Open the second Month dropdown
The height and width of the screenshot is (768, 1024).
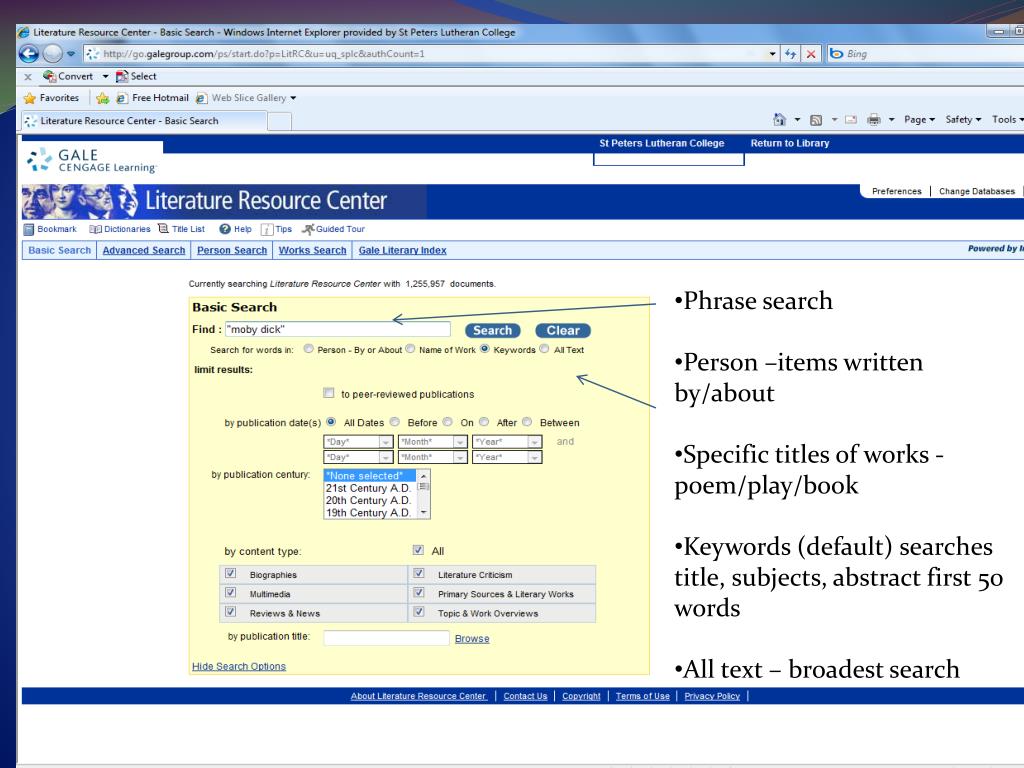coord(433,457)
